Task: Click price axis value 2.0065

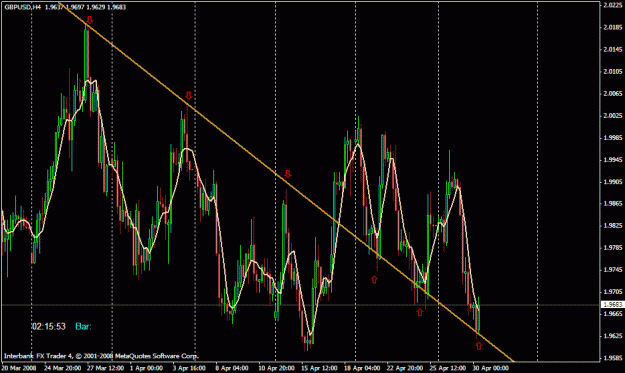Action: (x=613, y=94)
